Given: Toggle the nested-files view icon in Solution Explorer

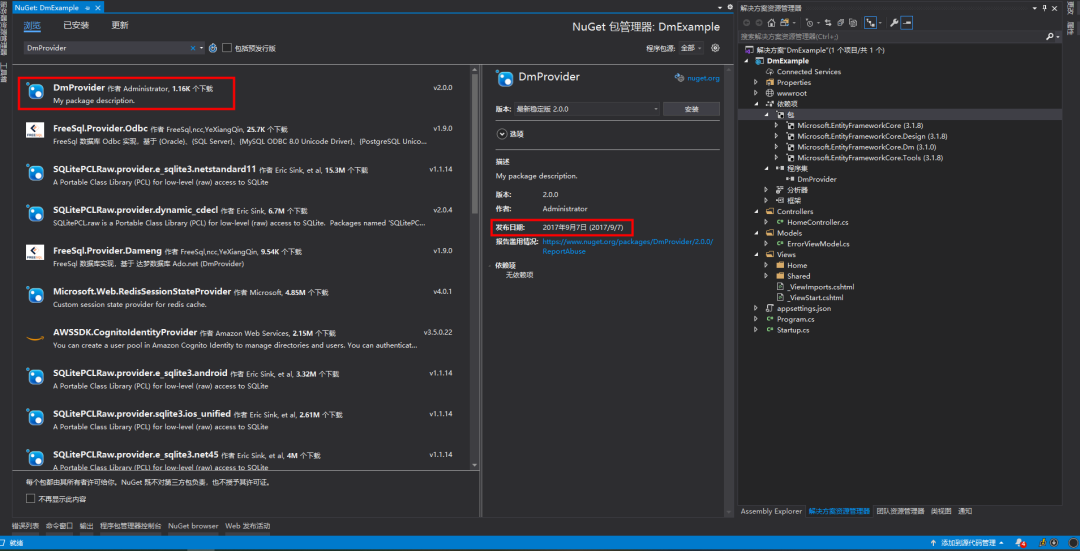Looking at the screenshot, I should (871, 23).
